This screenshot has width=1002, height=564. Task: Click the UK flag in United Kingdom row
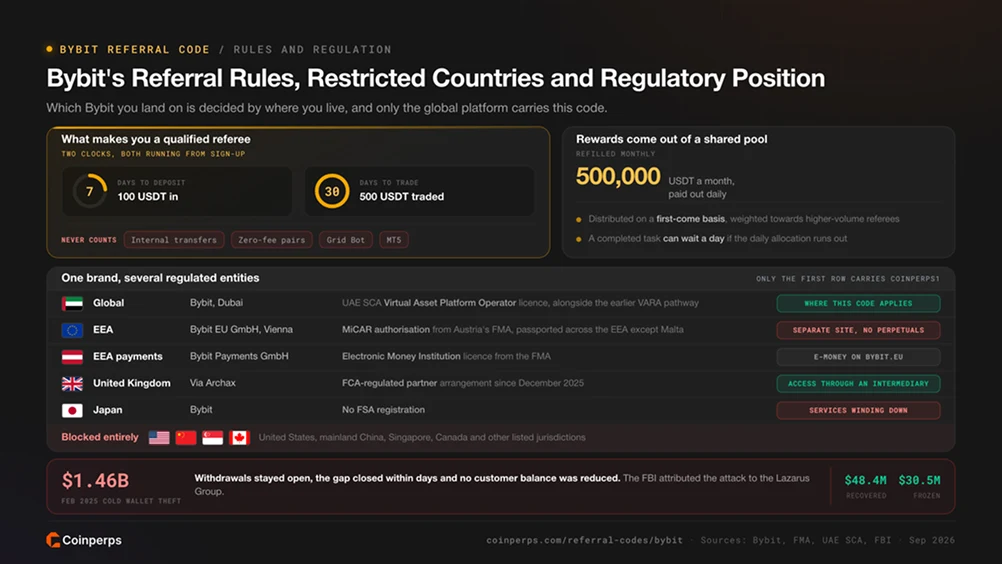[72, 384]
